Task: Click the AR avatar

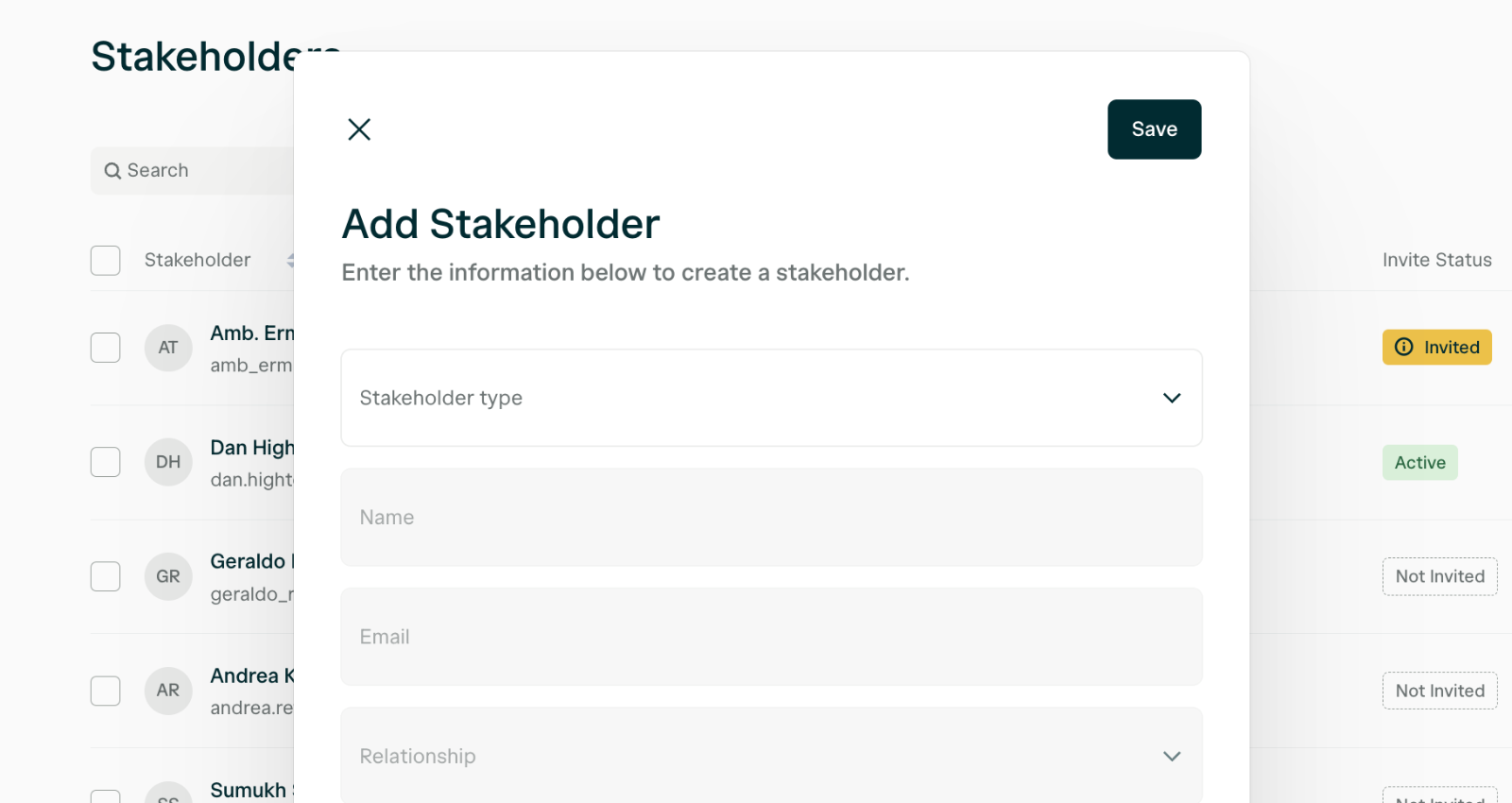Action: pos(168,691)
